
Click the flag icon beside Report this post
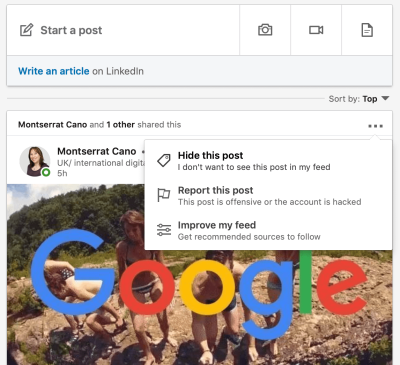pos(164,195)
